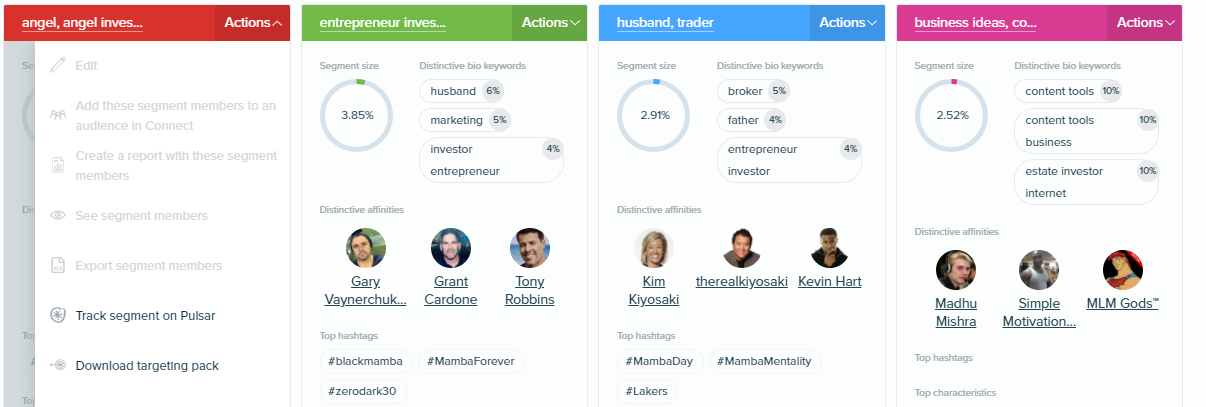Click the Edit pencil icon
The width and height of the screenshot is (1206, 407).
click(x=58, y=66)
